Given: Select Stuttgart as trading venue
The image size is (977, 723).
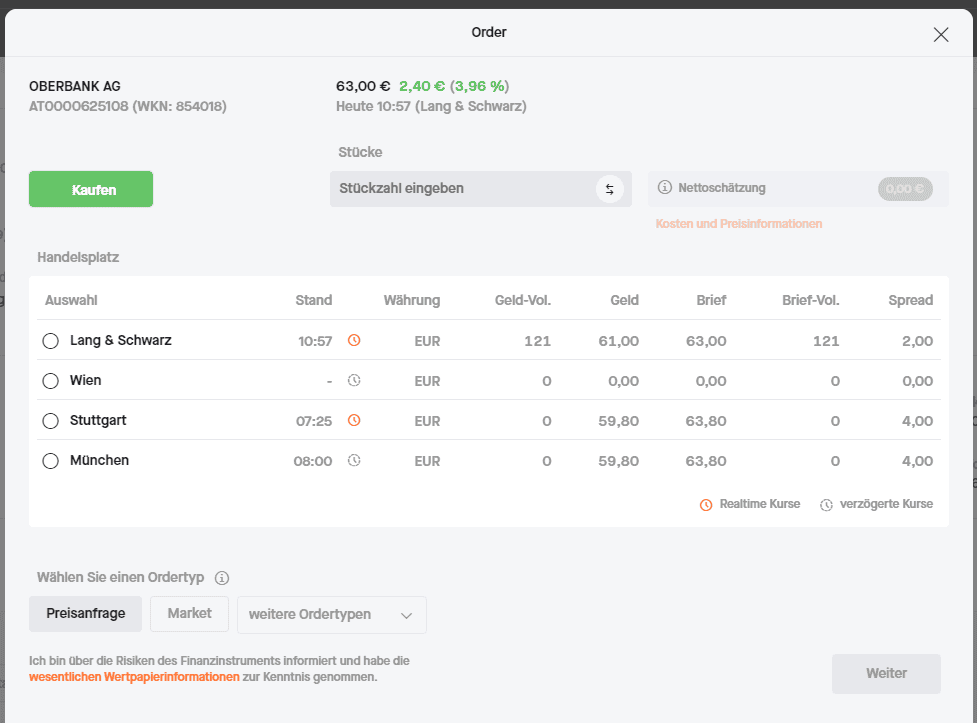Looking at the screenshot, I should [x=50, y=421].
